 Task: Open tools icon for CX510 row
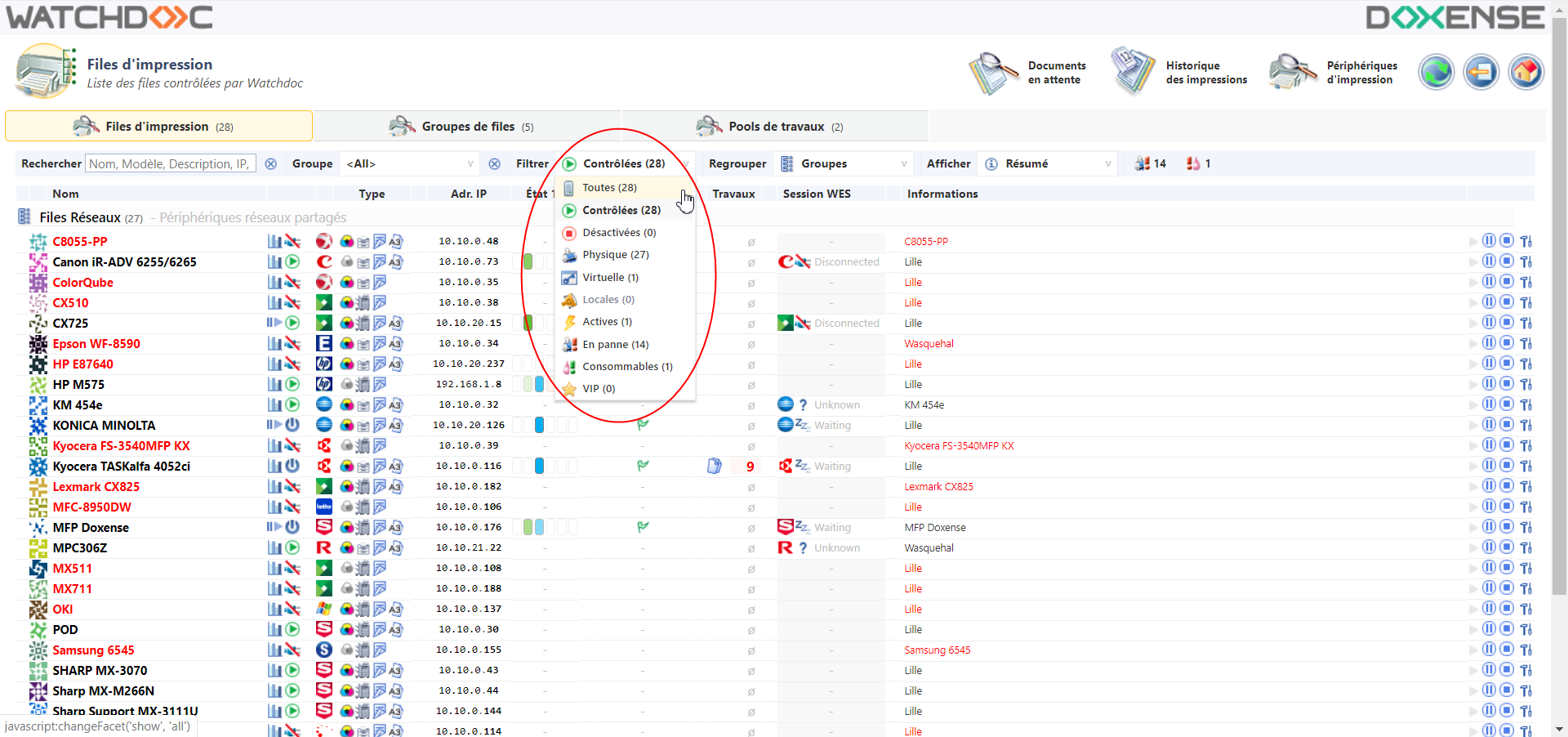click(x=1526, y=302)
